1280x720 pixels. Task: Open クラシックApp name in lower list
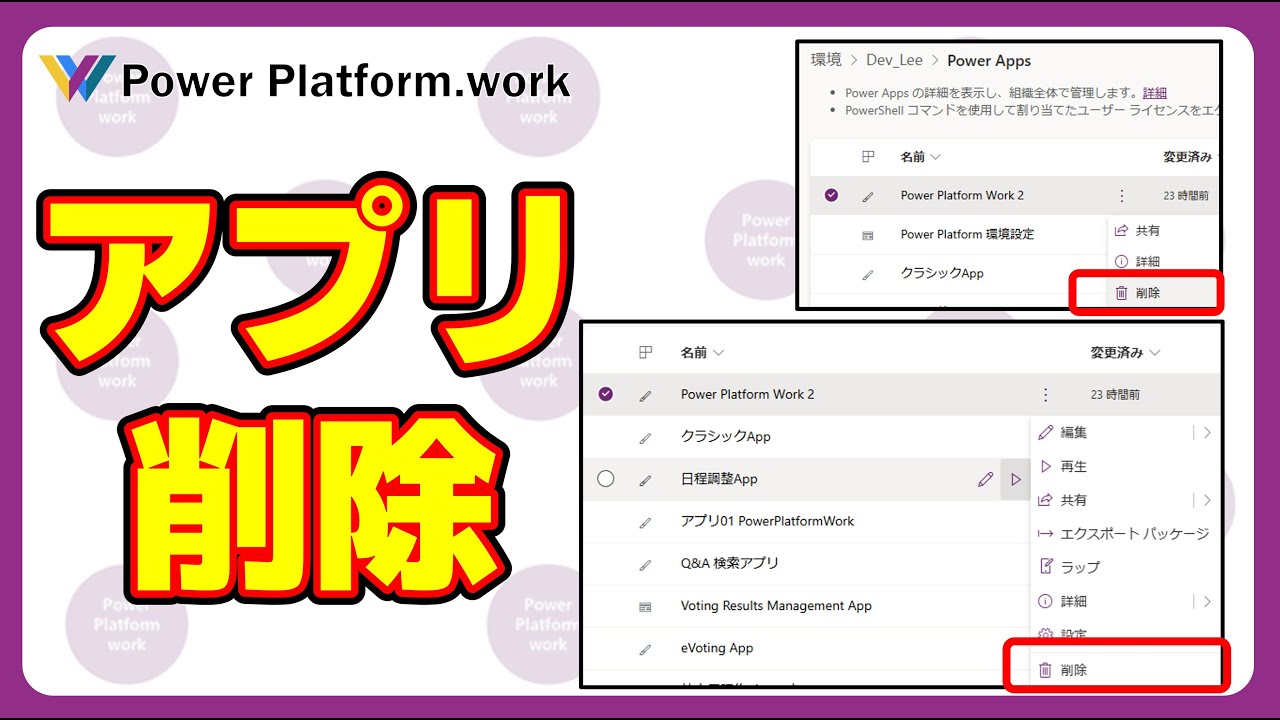pyautogui.click(x=725, y=437)
